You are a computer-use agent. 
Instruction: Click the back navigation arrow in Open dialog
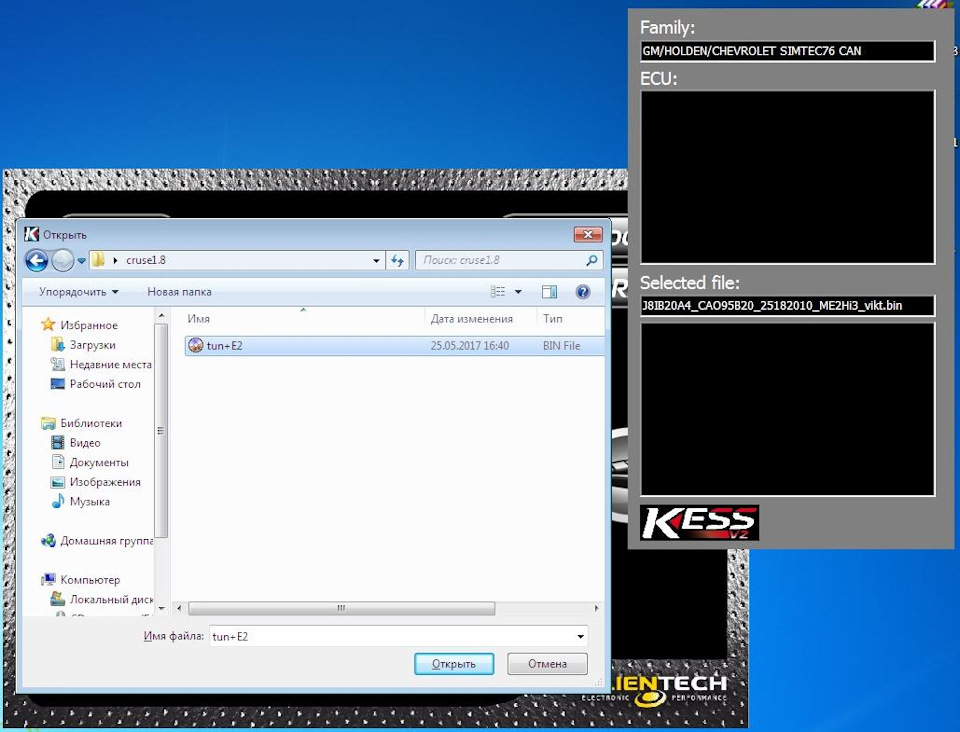[x=37, y=261]
